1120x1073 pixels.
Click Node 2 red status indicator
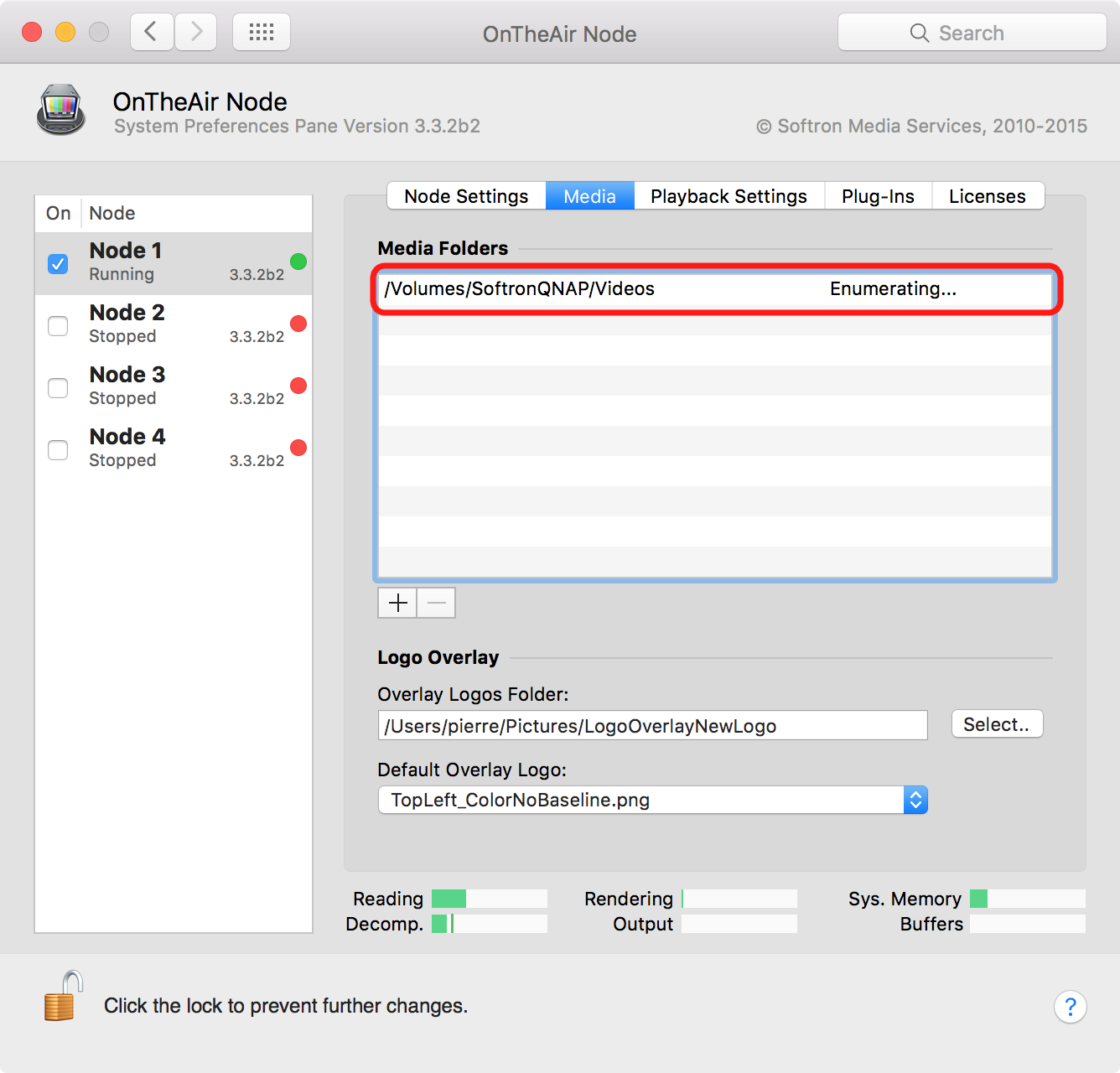tap(298, 324)
